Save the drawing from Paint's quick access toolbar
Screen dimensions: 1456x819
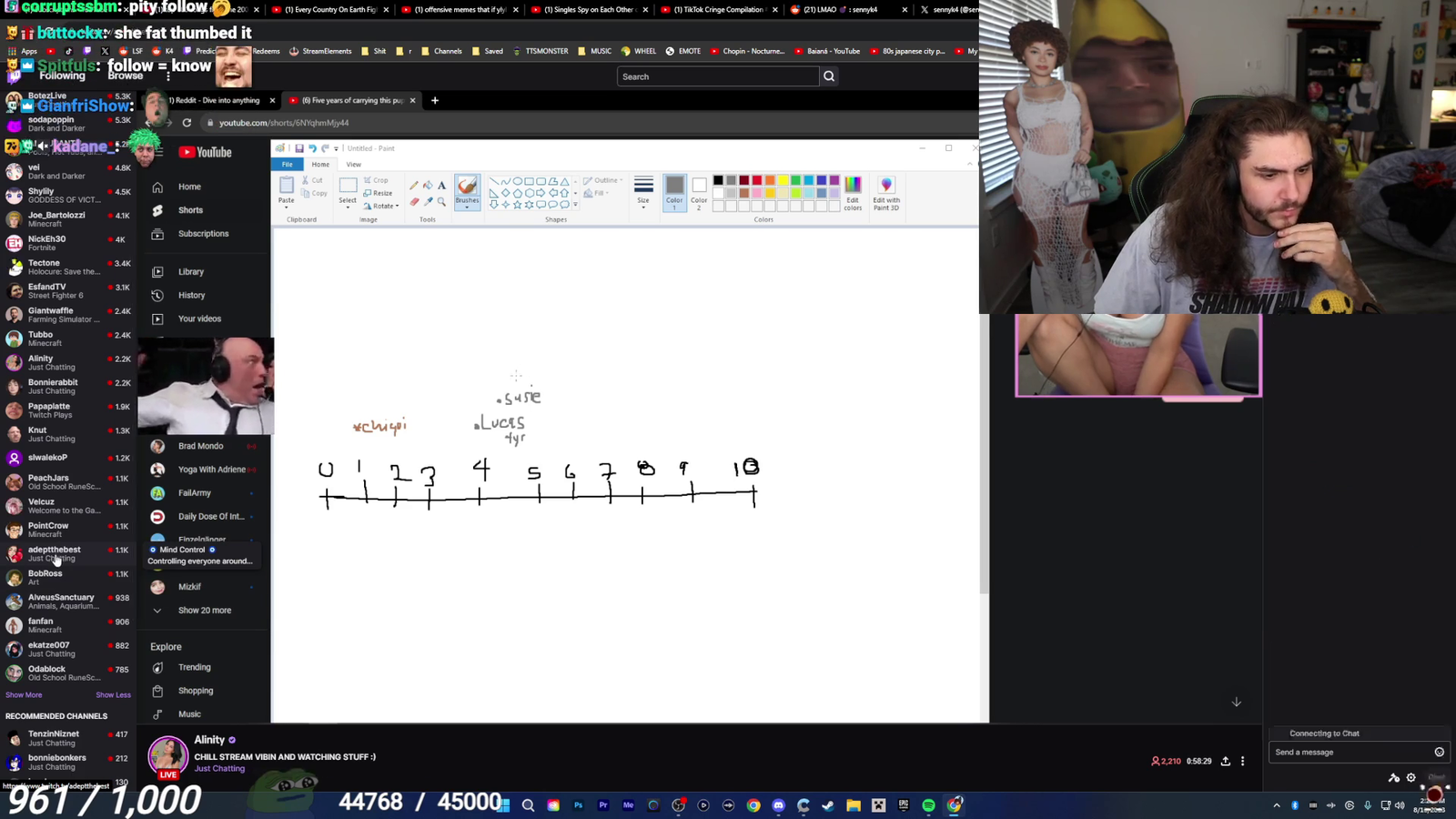(x=298, y=148)
